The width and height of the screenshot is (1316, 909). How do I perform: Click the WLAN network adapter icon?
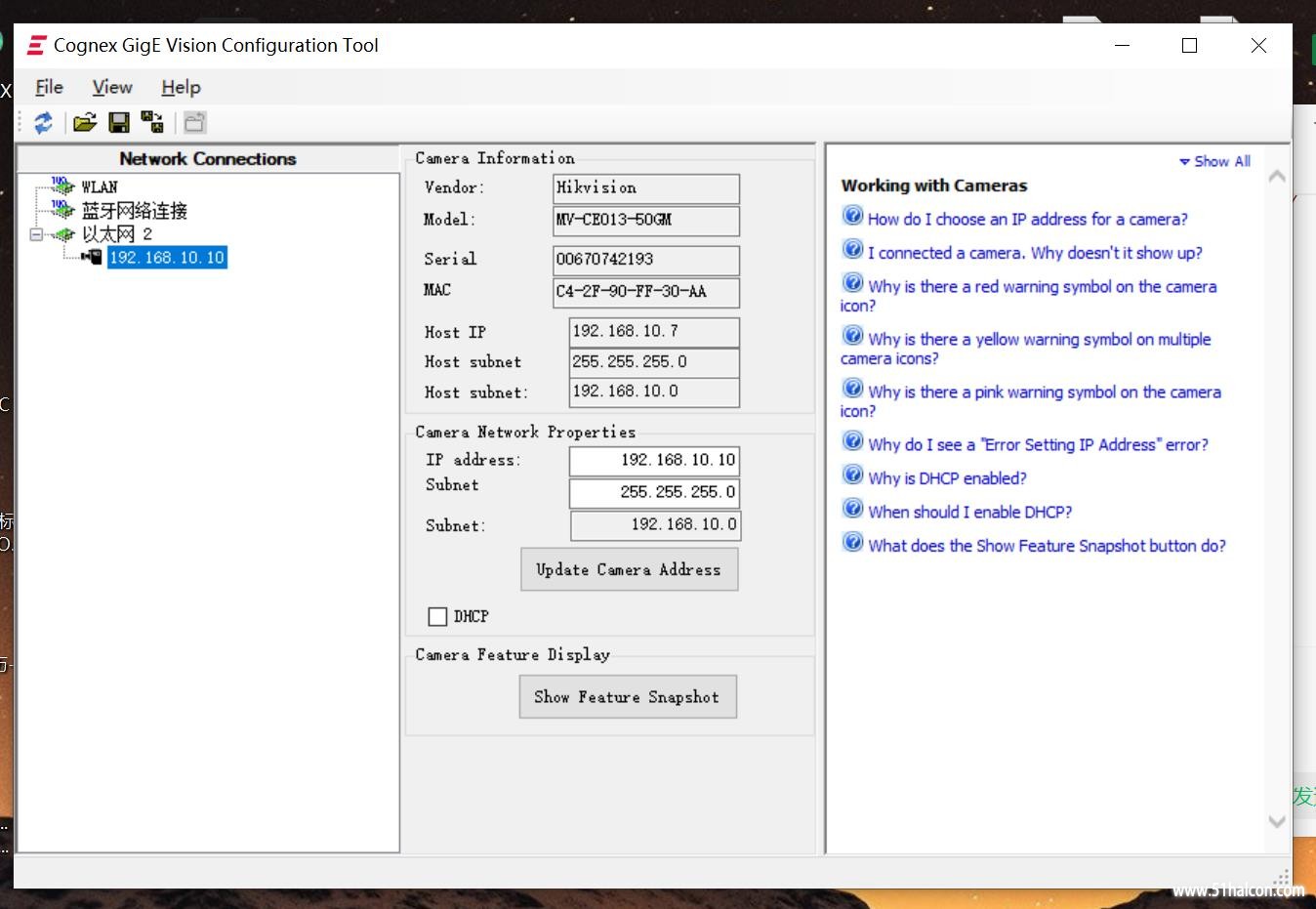point(63,186)
